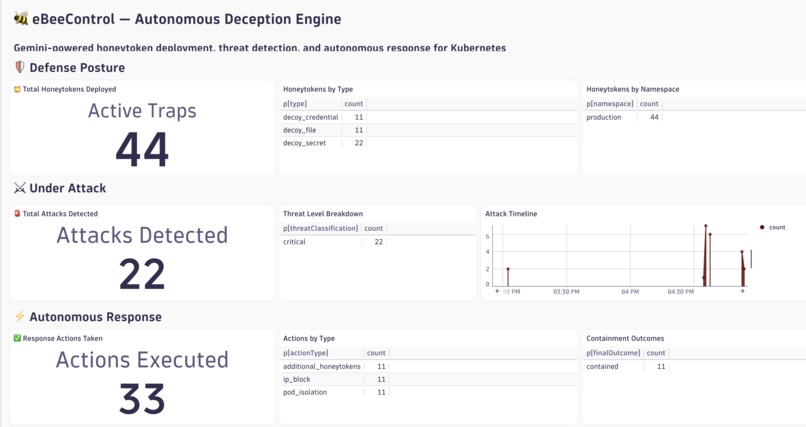Click the red icon beside Total Attacks Detected
The image size is (806, 427).
click(17, 214)
